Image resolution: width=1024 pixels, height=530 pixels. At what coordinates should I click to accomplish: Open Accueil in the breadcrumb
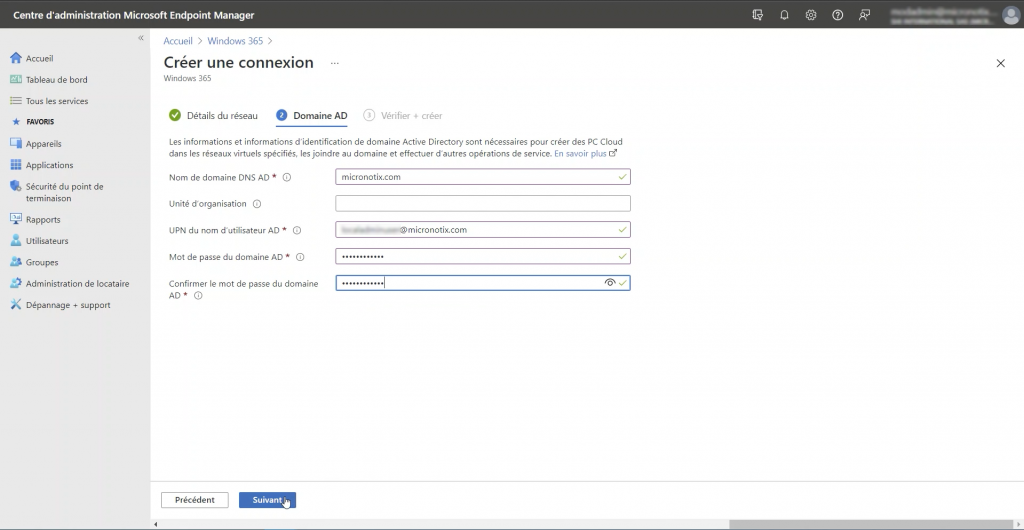click(178, 40)
